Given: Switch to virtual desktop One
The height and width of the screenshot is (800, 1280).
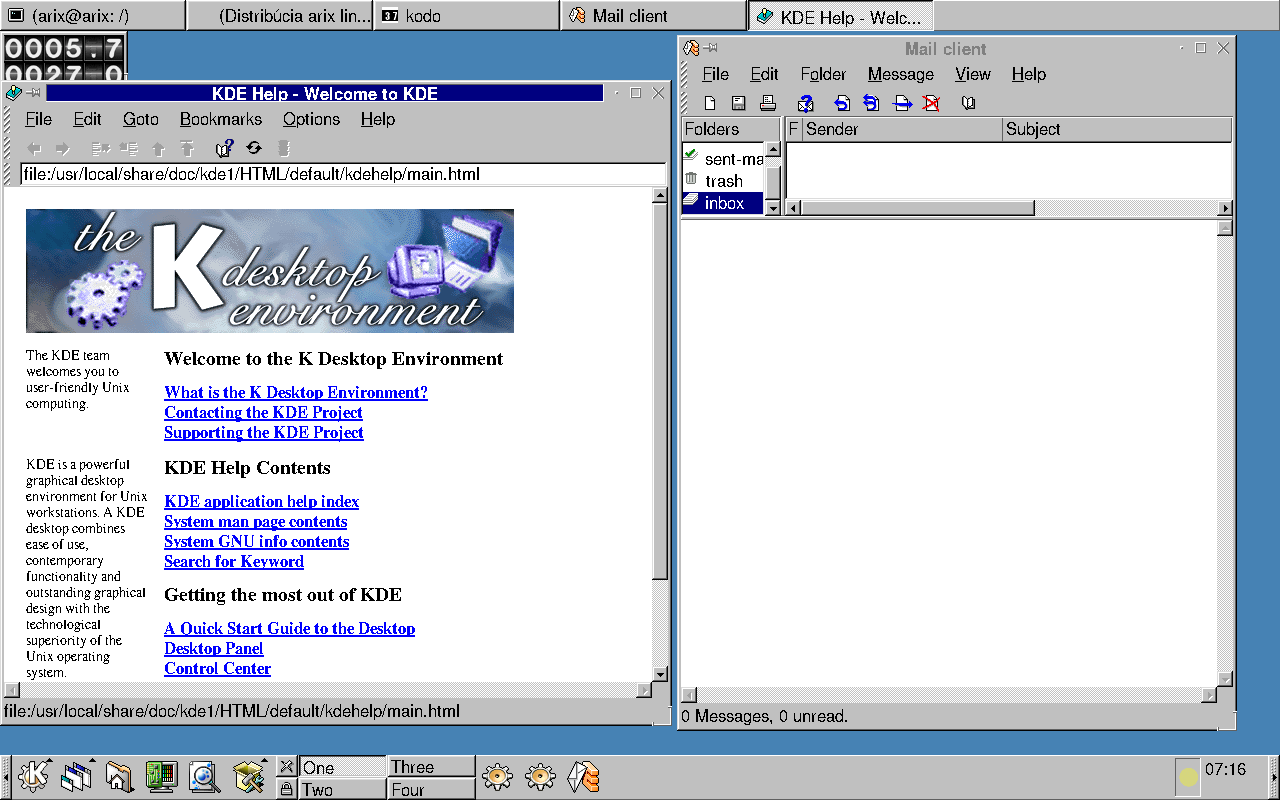Looking at the screenshot, I should [x=342, y=767].
